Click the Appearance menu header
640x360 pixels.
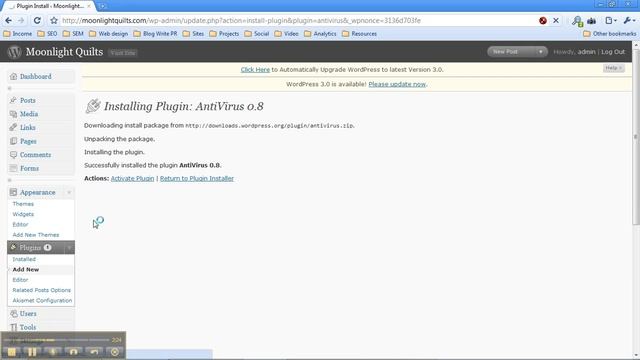[x=37, y=192]
